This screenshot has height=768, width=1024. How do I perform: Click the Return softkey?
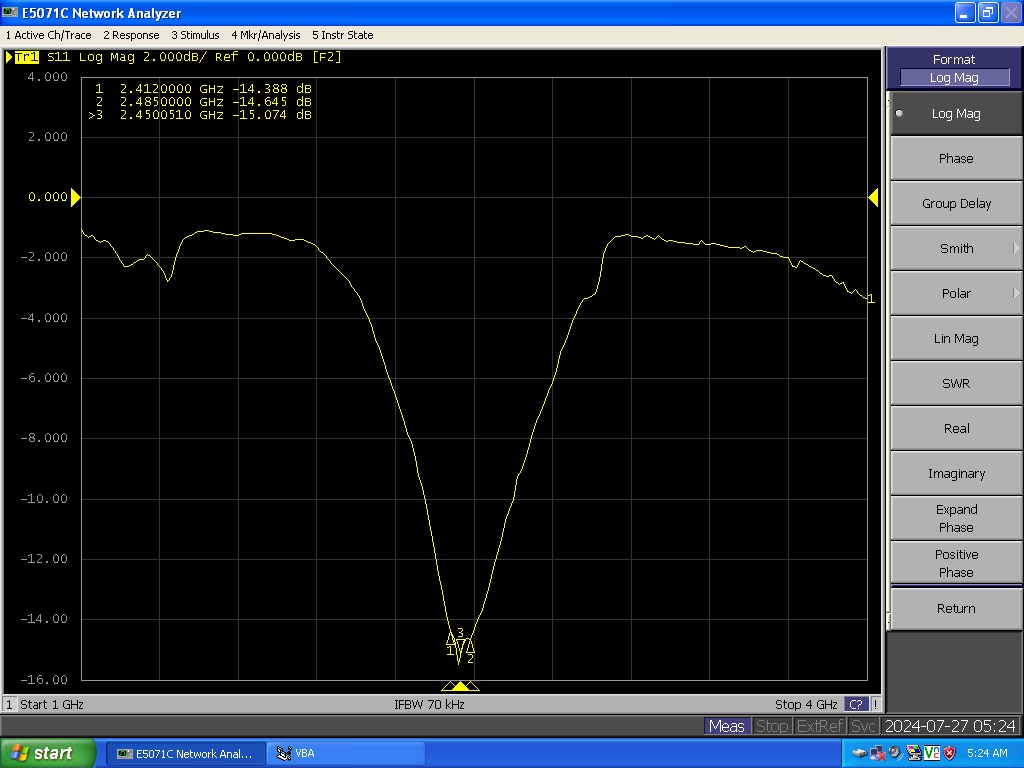click(955, 609)
